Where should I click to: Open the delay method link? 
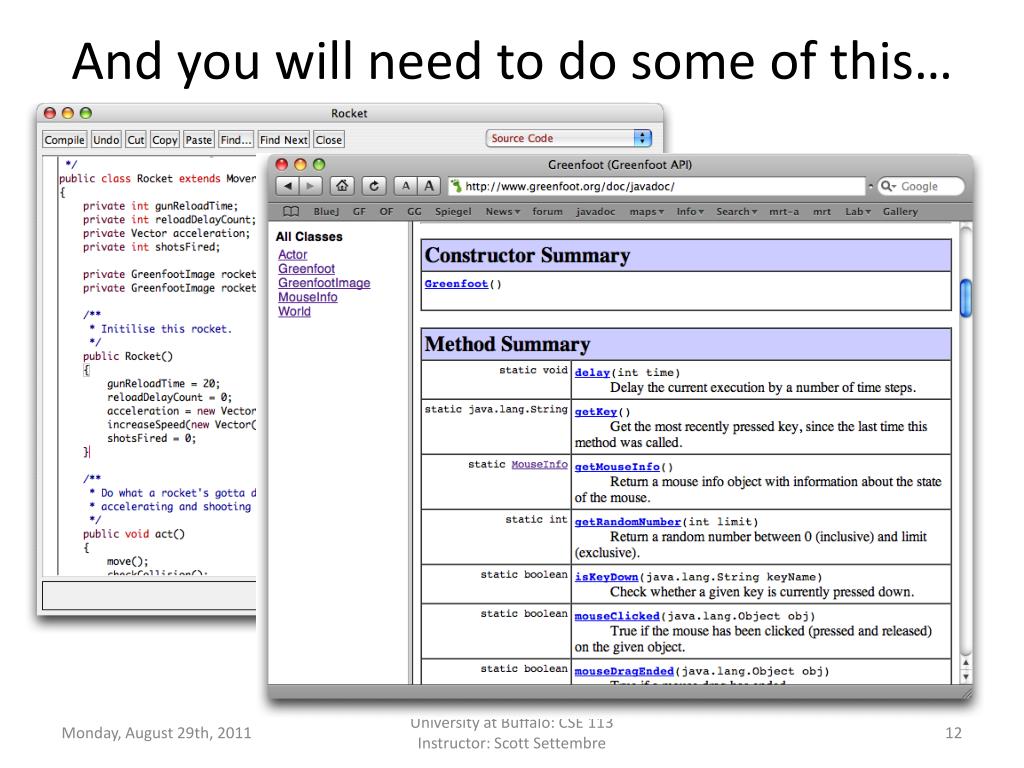click(x=592, y=373)
